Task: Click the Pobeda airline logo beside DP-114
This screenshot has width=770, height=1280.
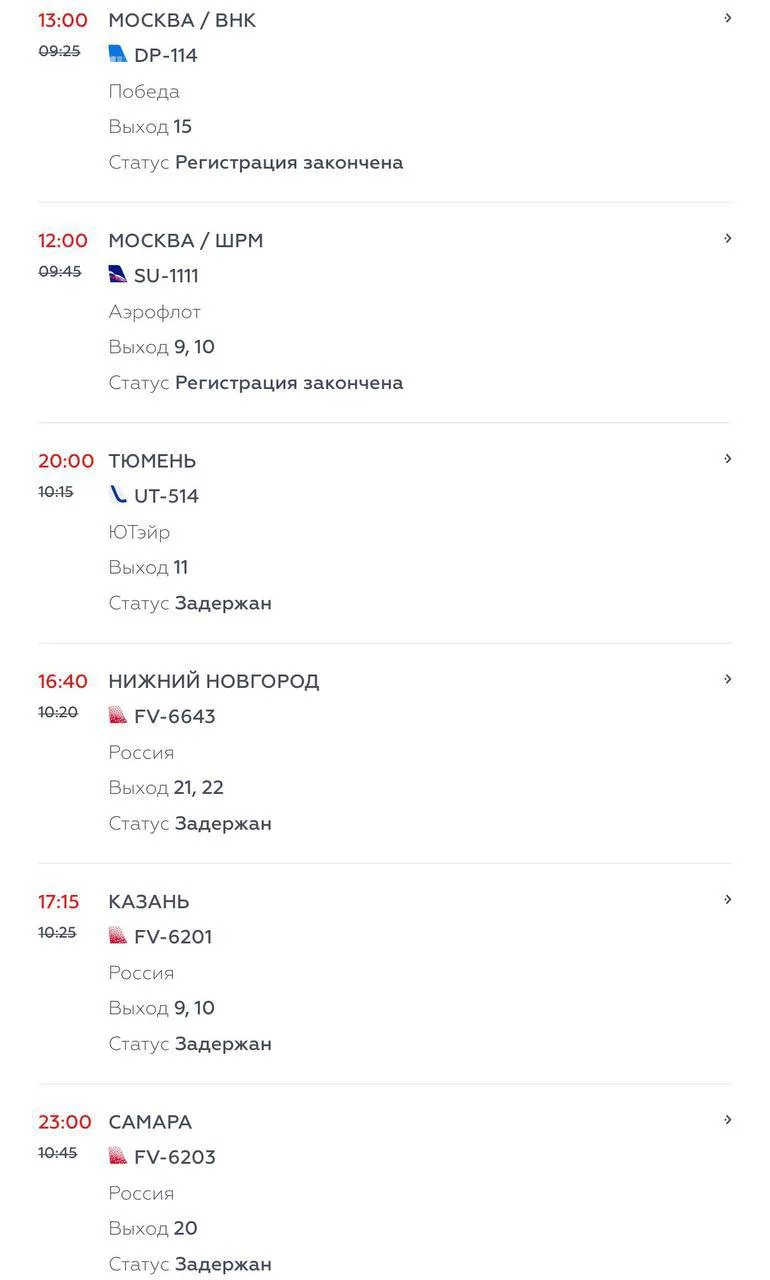Action: (x=118, y=54)
